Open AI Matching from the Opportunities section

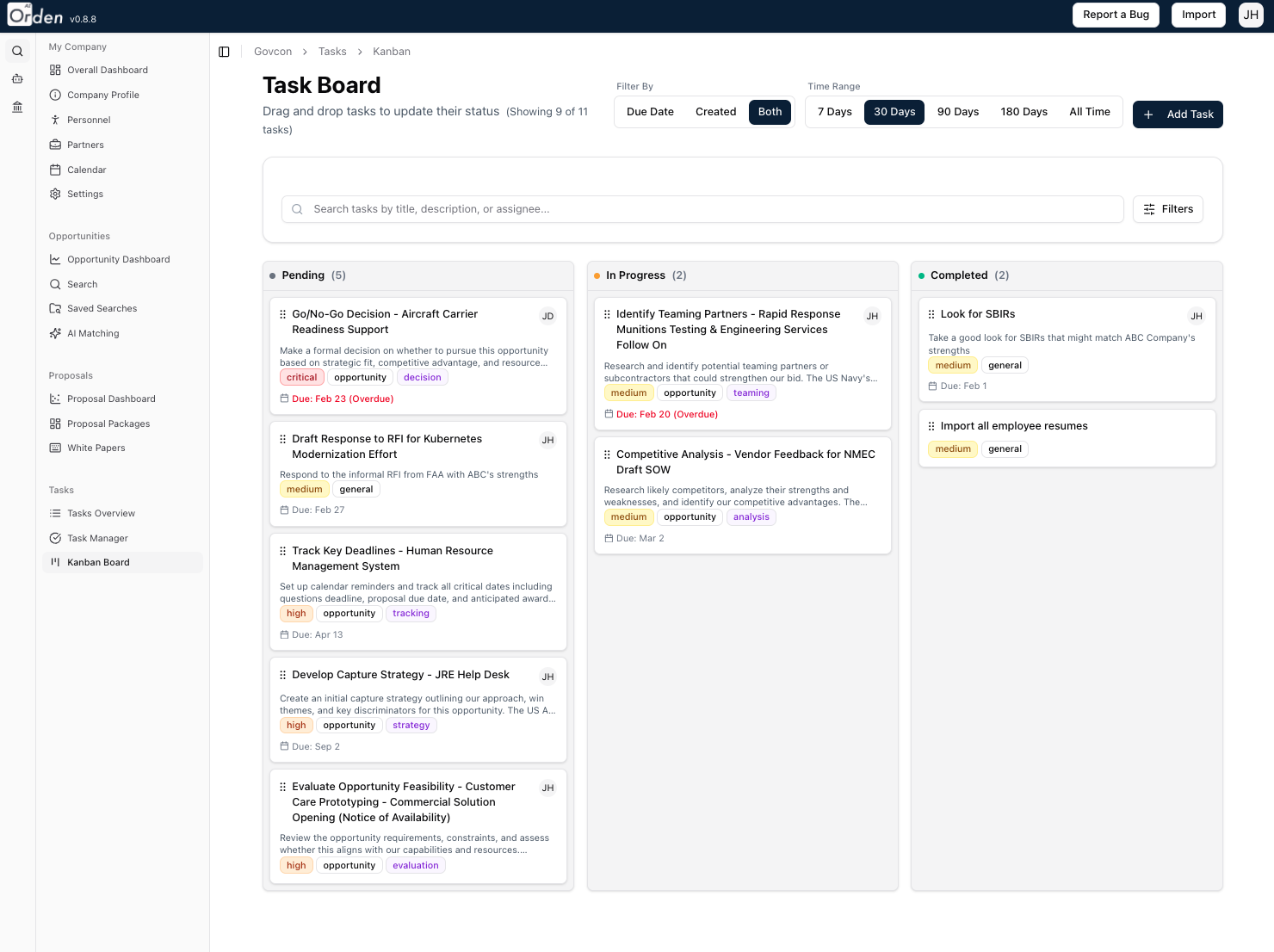[x=93, y=333]
